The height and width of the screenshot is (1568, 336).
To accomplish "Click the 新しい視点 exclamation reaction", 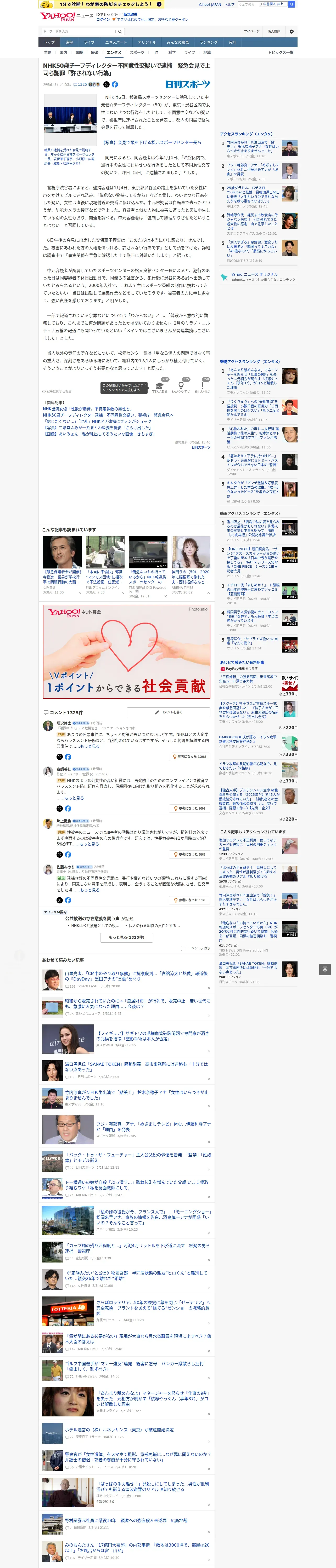I will click(203, 385).
